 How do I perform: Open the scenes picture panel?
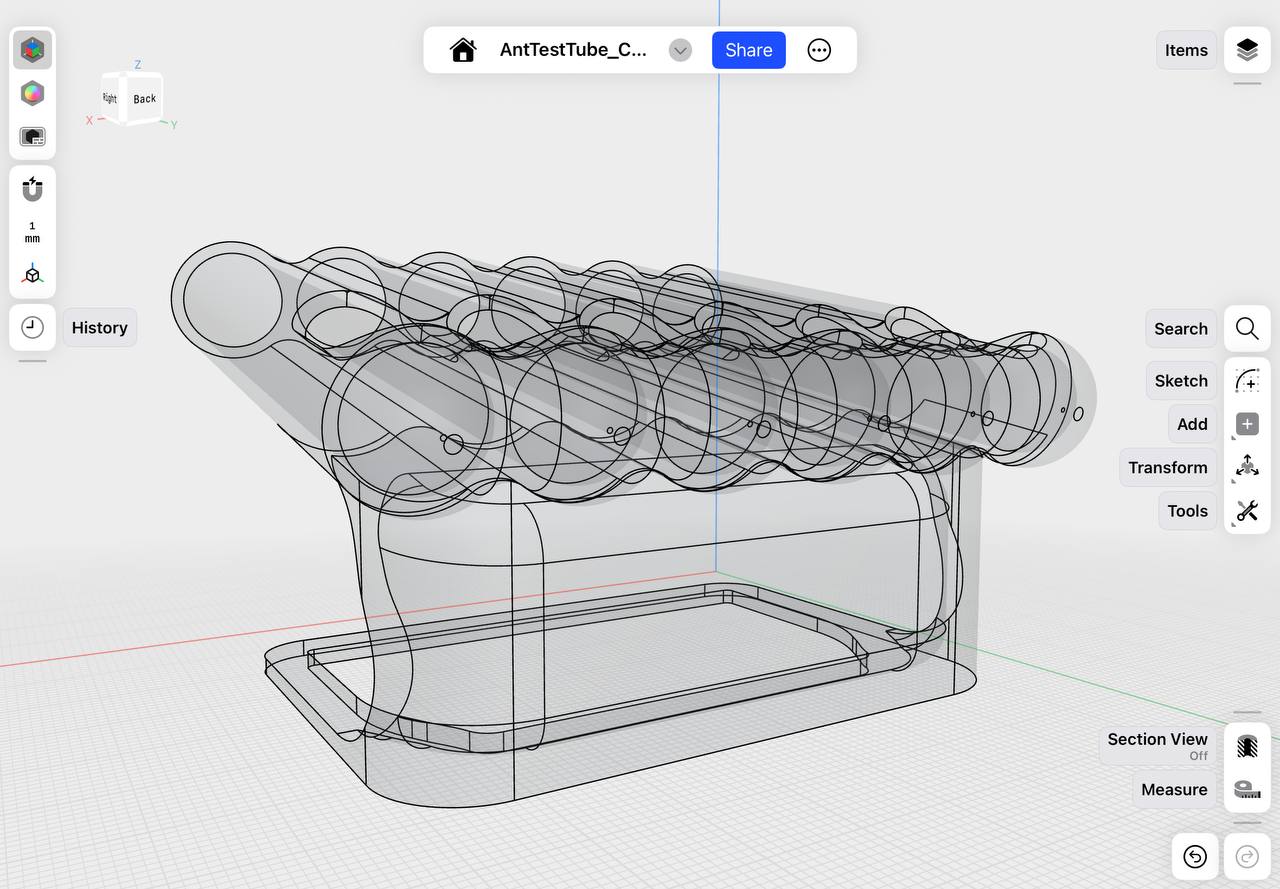pyautogui.click(x=33, y=137)
